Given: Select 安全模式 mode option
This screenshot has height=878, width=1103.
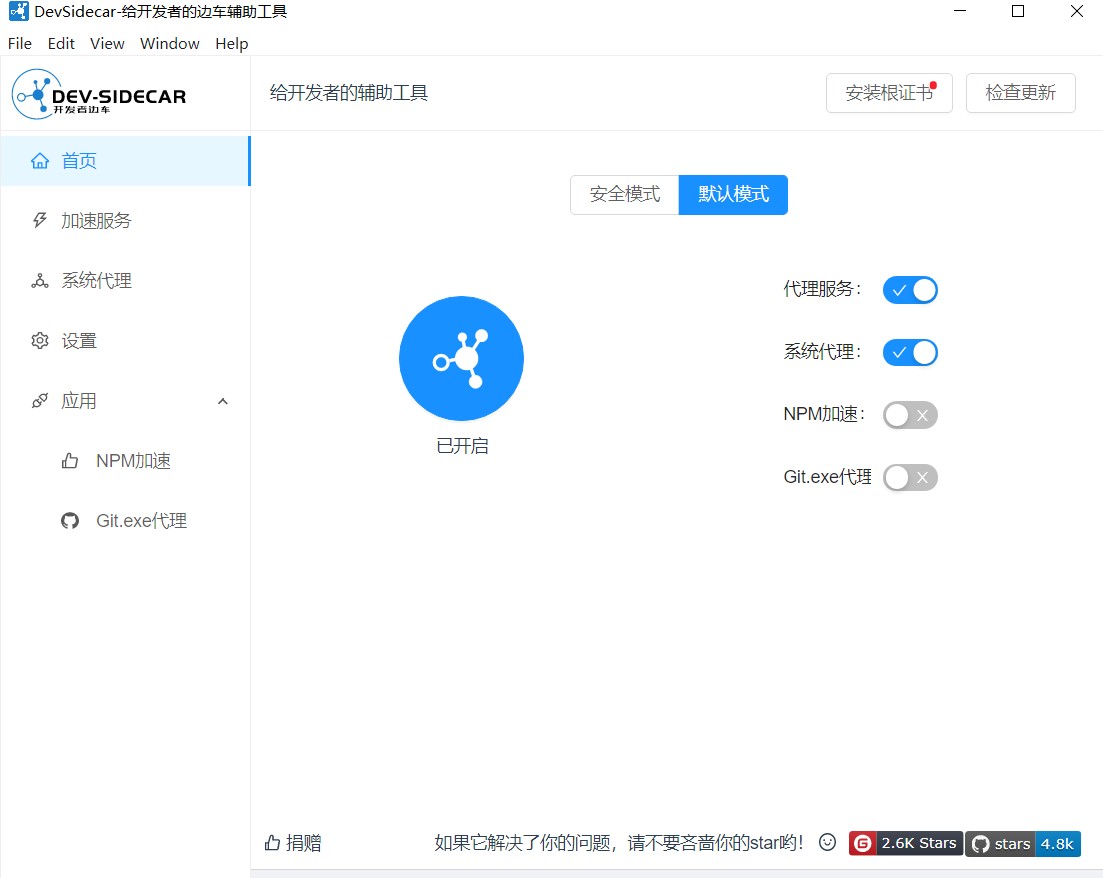Looking at the screenshot, I should (x=625, y=195).
